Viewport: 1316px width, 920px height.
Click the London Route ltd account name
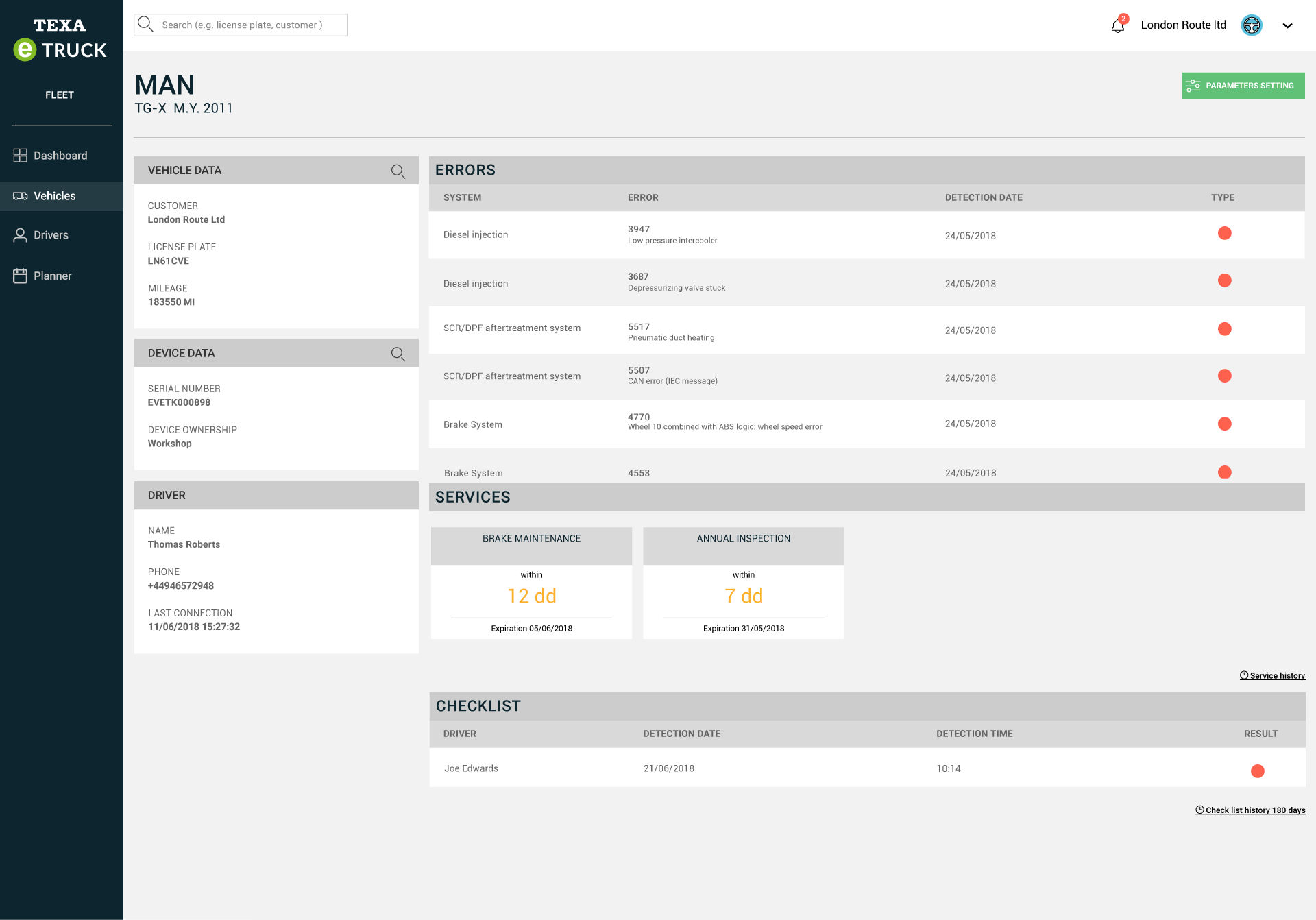click(1184, 25)
